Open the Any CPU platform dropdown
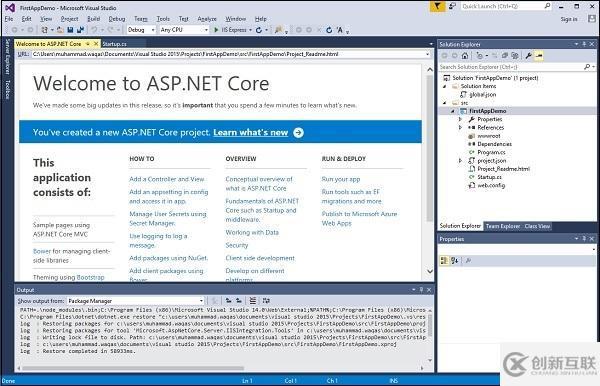This screenshot has width=600, height=386. (x=184, y=30)
